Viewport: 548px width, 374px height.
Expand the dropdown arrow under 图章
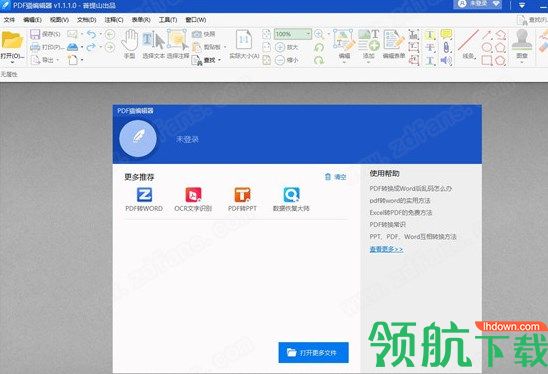[x=522, y=62]
